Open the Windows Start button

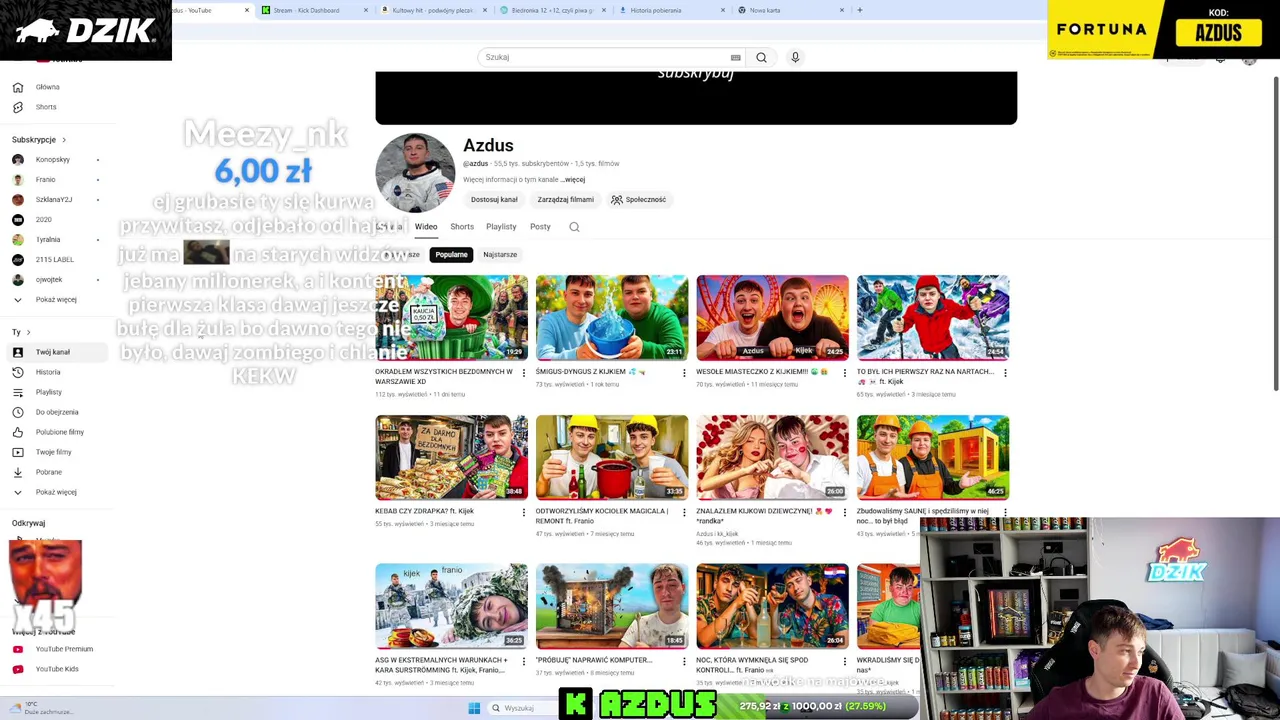coord(474,708)
